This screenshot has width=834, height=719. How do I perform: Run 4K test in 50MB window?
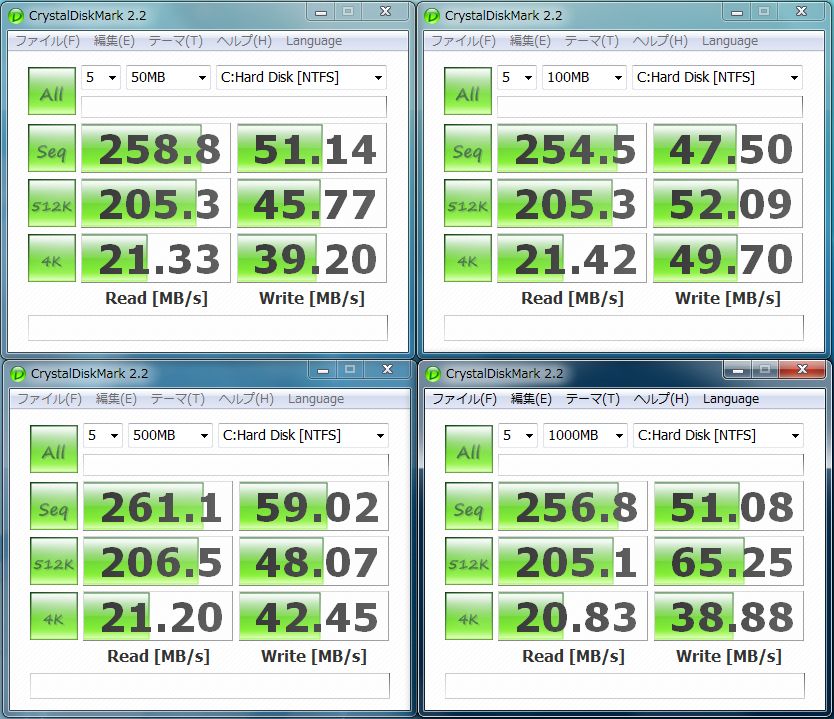[x=52, y=258]
